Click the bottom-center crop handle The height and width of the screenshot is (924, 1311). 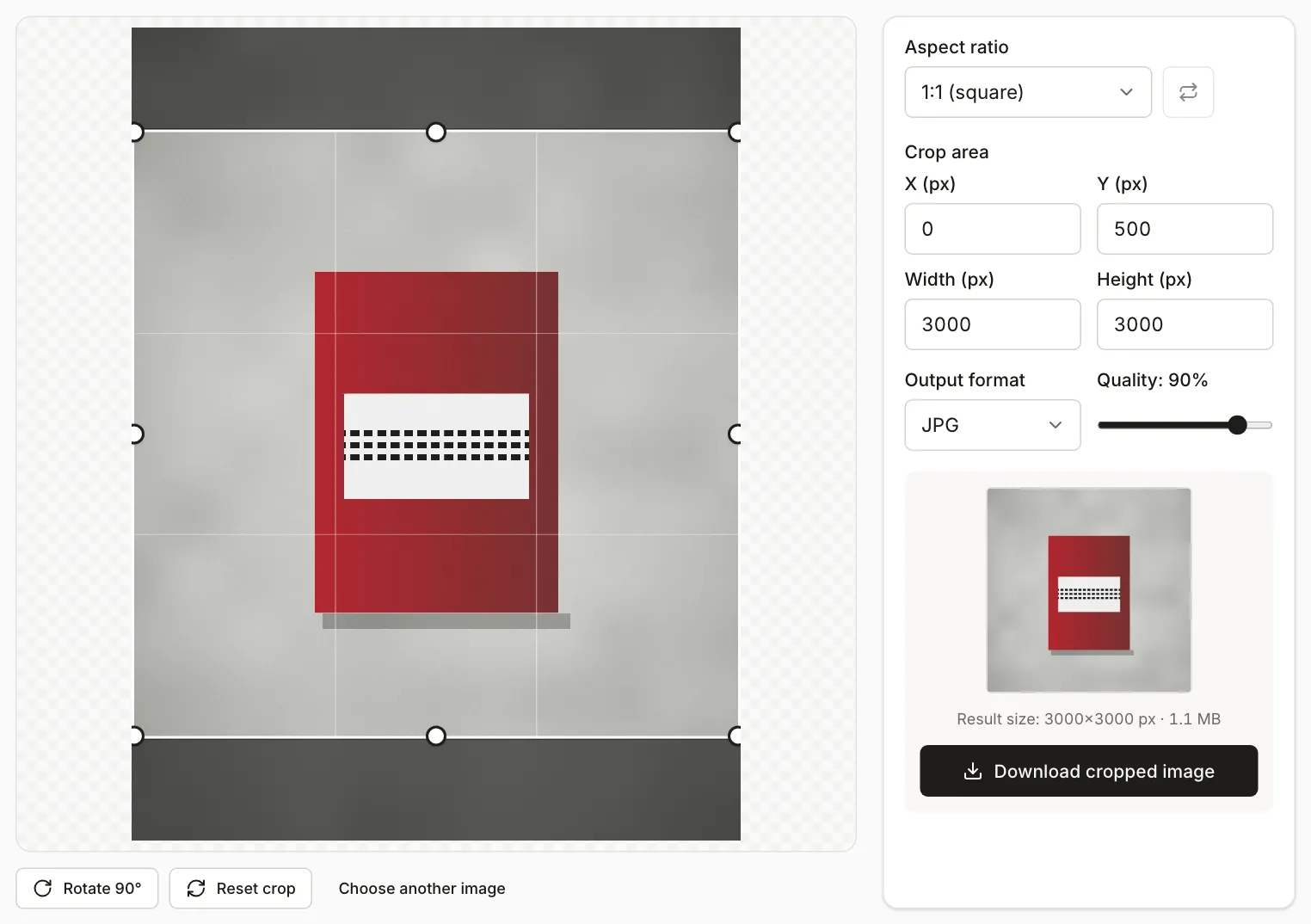click(x=436, y=736)
